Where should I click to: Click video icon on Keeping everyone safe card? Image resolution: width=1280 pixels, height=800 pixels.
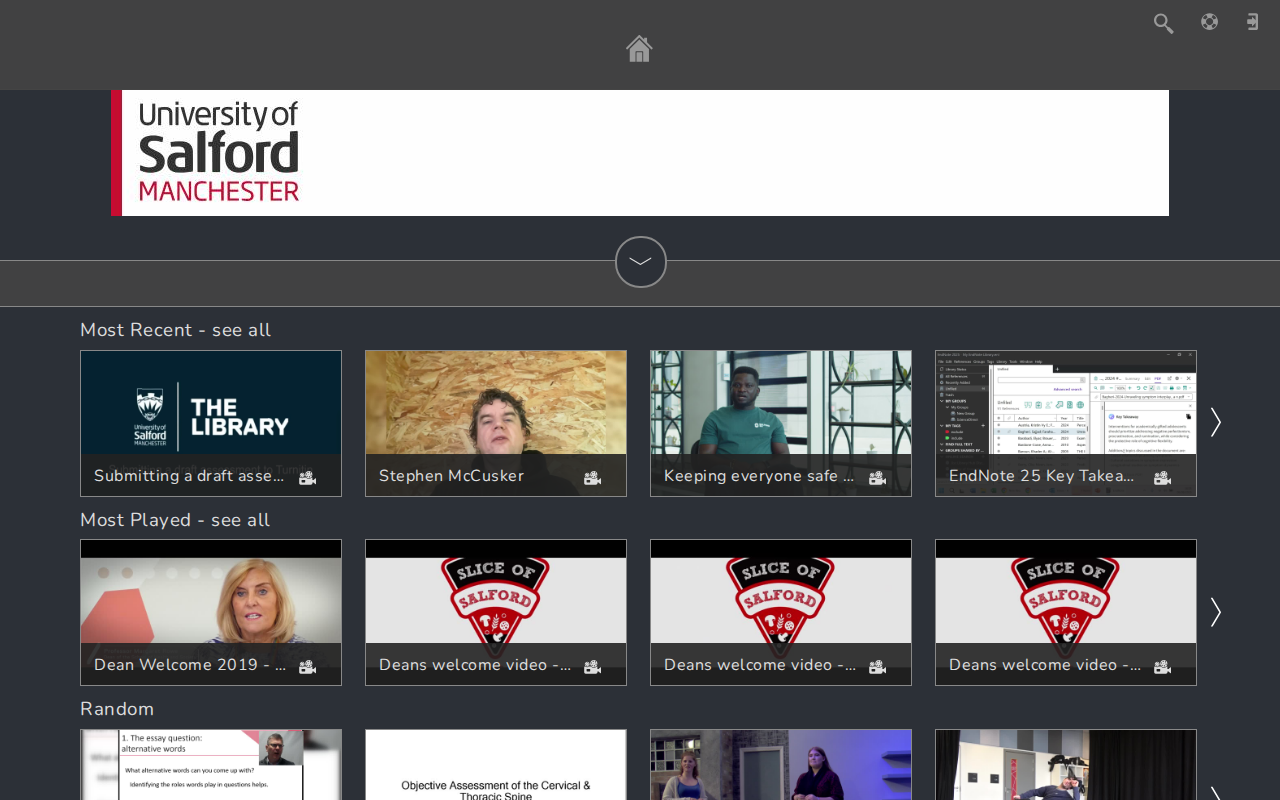[x=877, y=478]
